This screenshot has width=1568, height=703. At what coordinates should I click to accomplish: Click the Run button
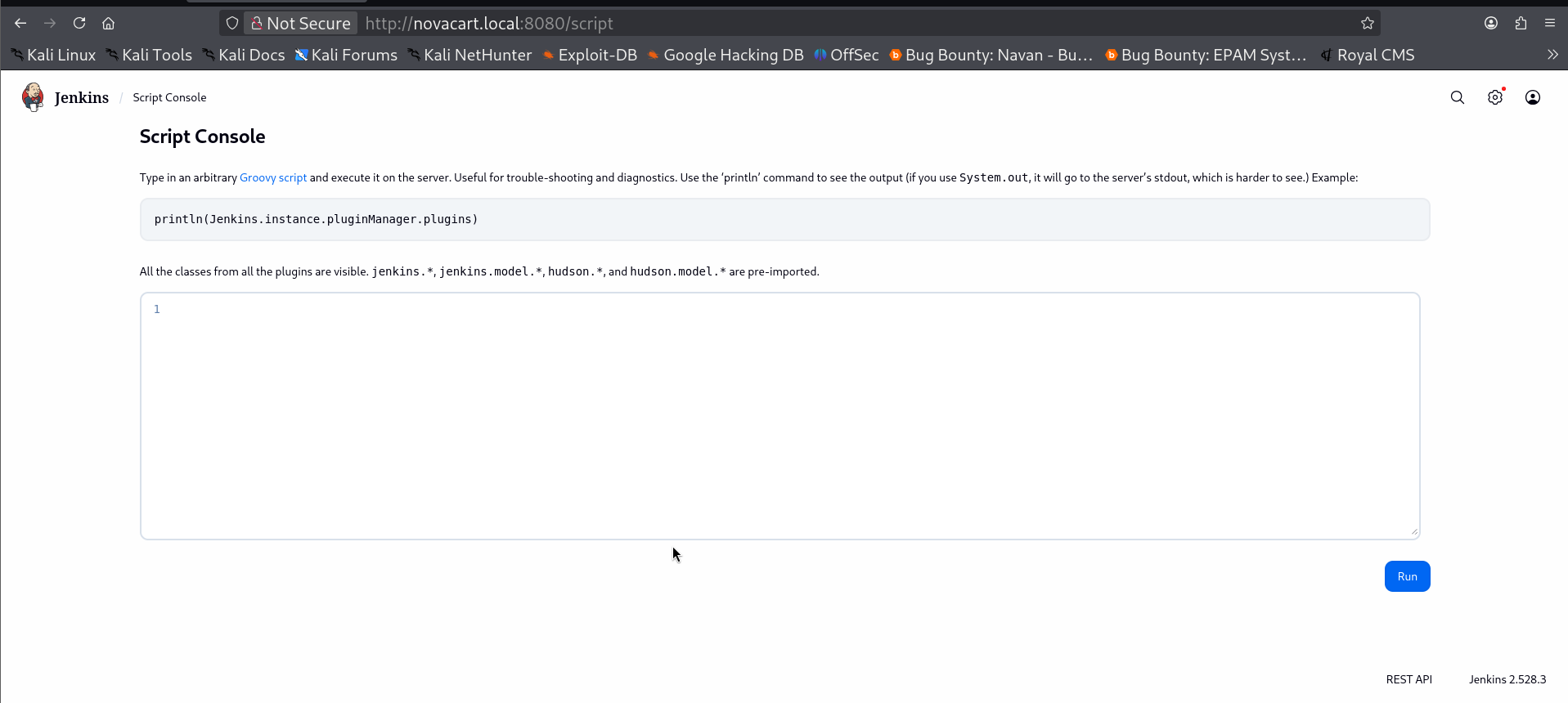coord(1407,576)
